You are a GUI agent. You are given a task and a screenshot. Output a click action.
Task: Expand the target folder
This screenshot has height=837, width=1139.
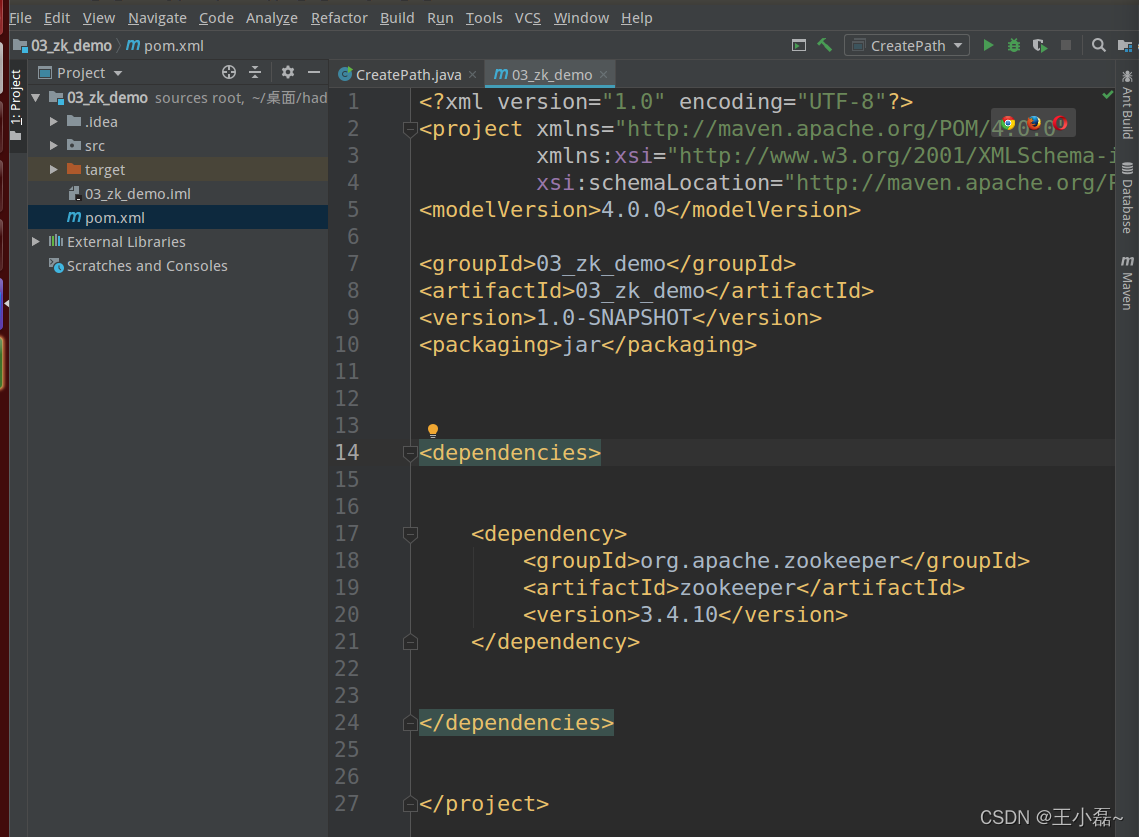tap(54, 169)
